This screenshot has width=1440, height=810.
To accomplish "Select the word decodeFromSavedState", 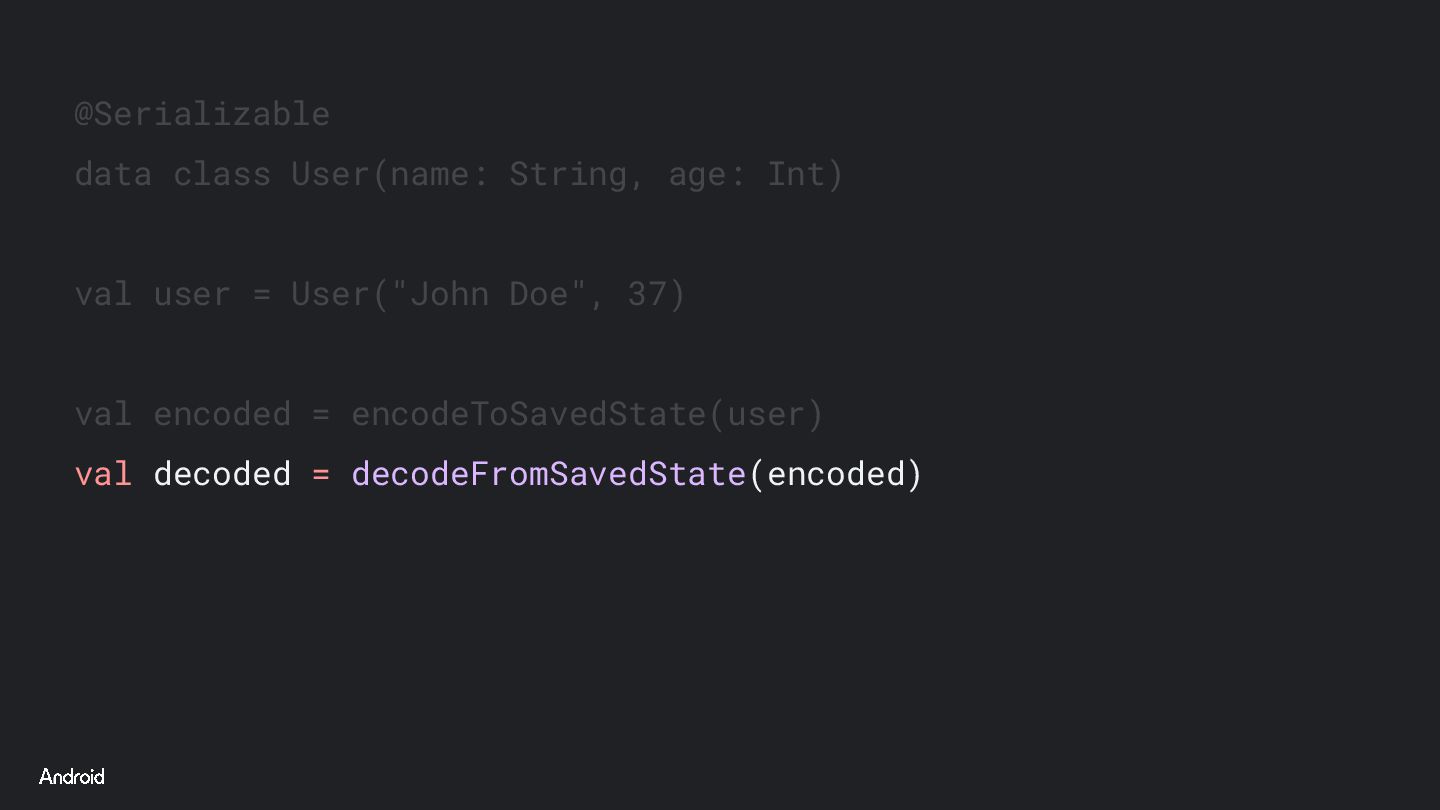I will tap(549, 474).
